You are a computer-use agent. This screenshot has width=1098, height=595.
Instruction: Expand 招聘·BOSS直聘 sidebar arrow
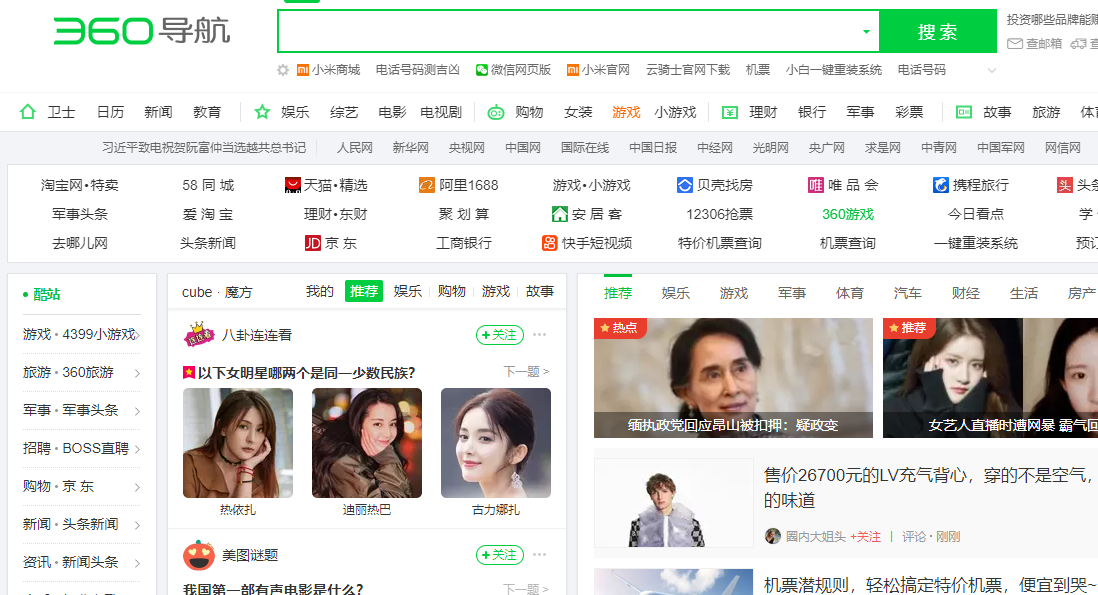137,449
